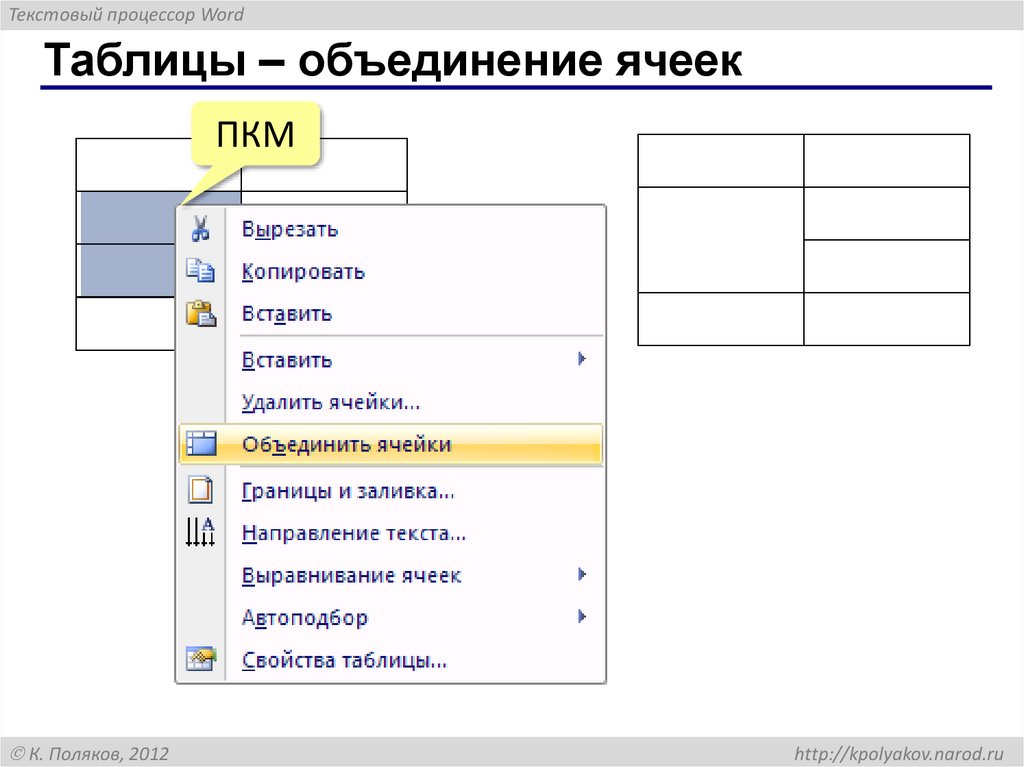Click the page icon beside Границы и заливка
1024x767 pixels.
201,489
